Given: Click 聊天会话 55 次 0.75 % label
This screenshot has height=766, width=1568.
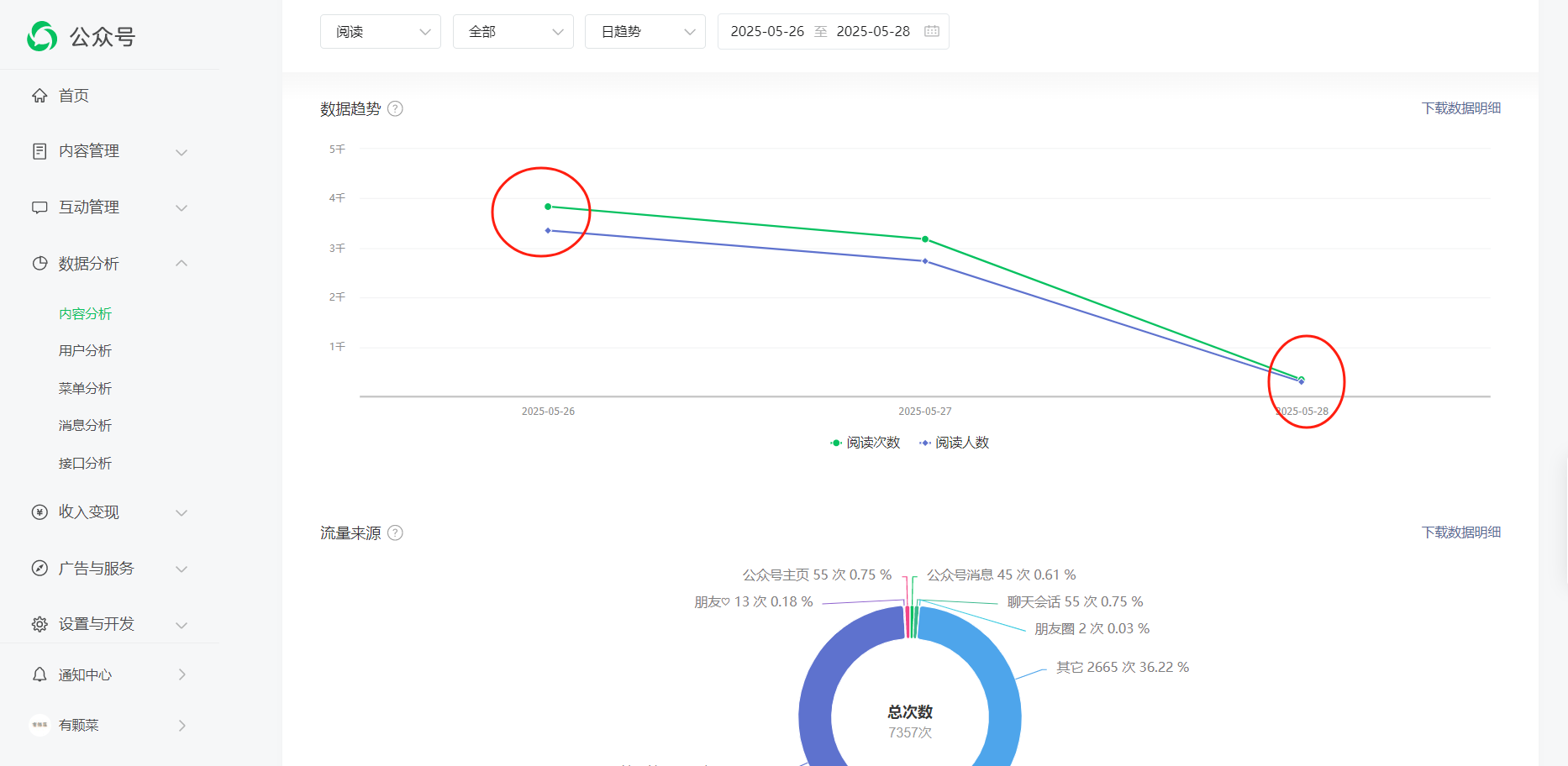Looking at the screenshot, I should click(1075, 601).
